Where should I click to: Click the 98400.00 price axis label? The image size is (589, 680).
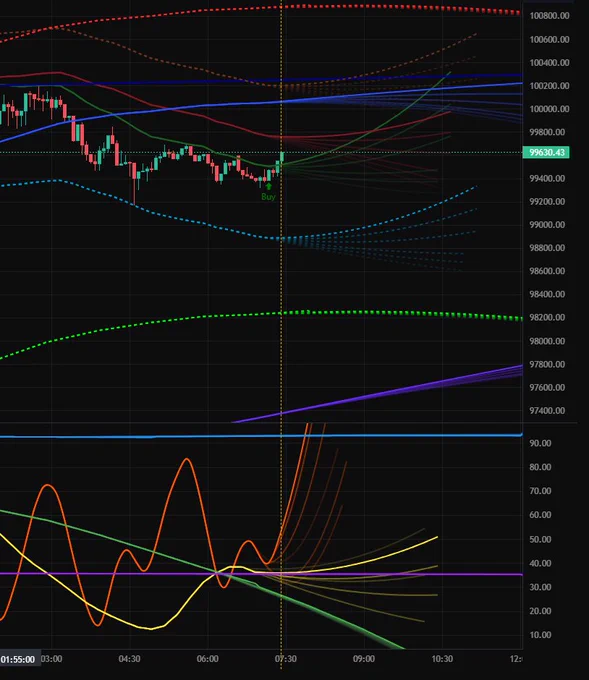coord(549,294)
